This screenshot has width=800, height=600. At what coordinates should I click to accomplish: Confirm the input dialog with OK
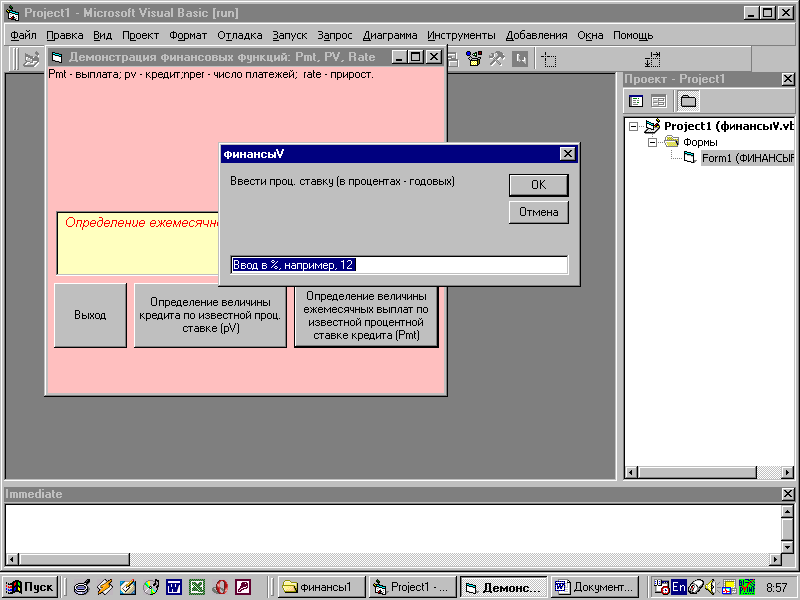point(538,185)
